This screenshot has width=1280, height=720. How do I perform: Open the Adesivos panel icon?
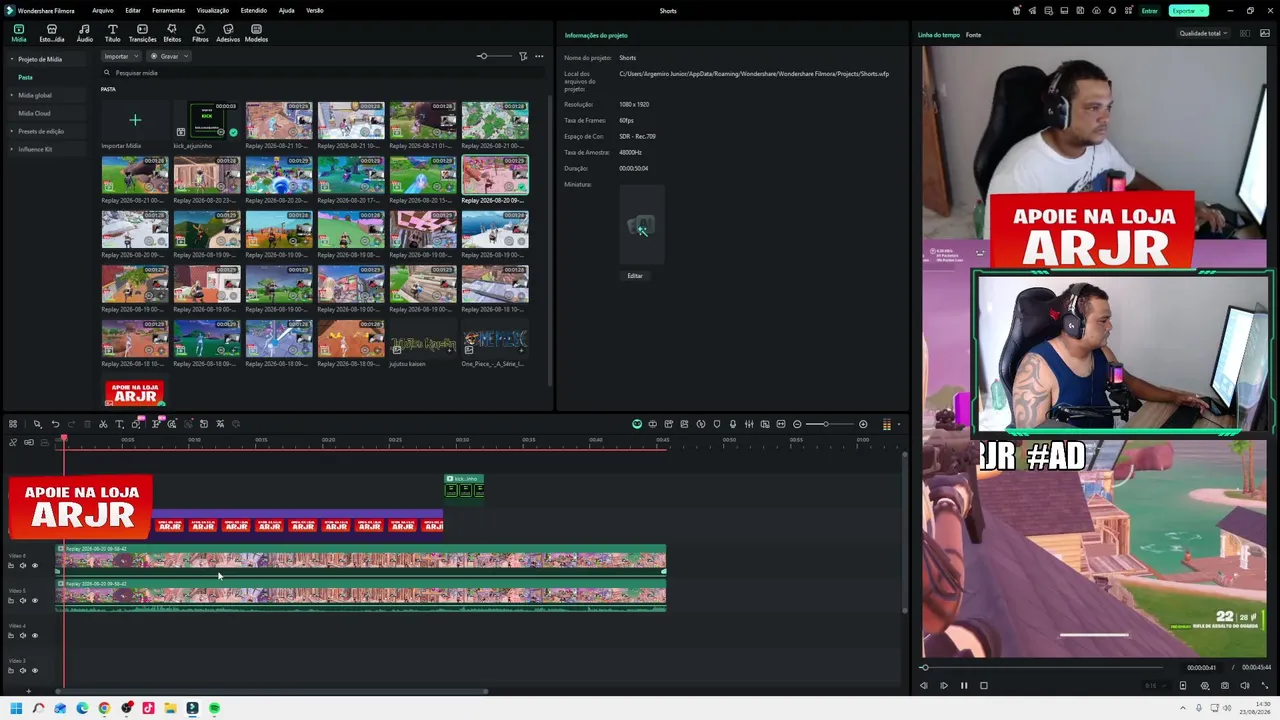tap(228, 33)
